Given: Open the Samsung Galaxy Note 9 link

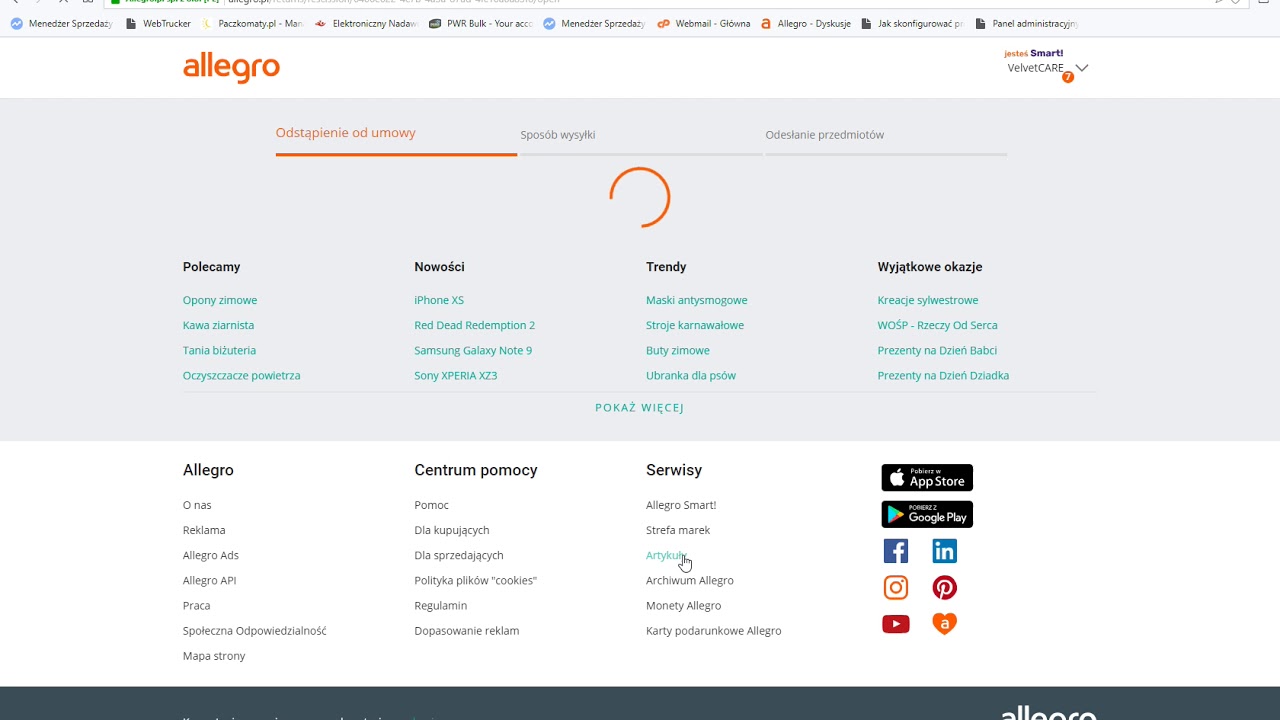Looking at the screenshot, I should pos(473,350).
